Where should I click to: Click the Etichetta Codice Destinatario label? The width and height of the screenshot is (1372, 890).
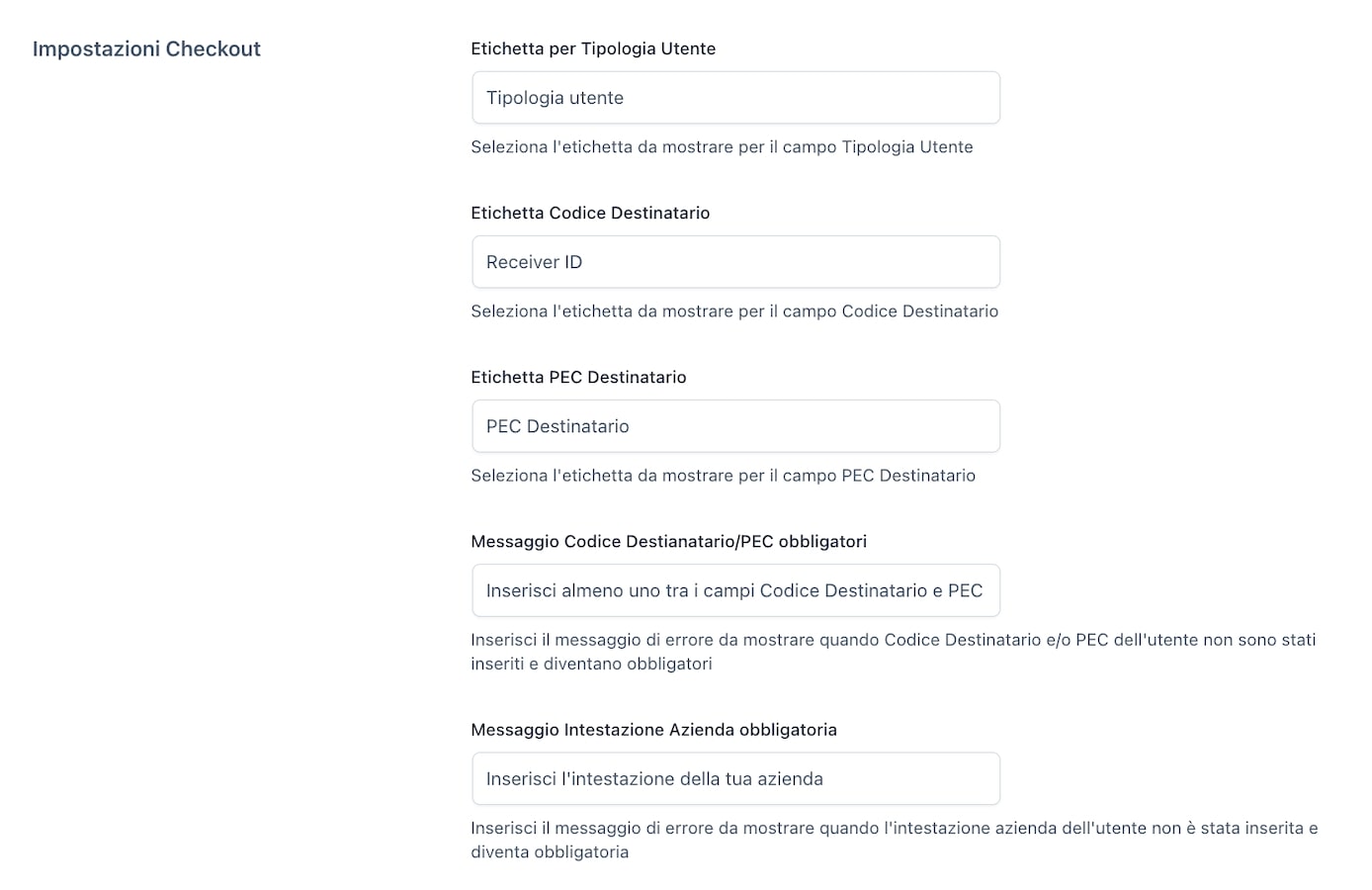click(x=590, y=213)
